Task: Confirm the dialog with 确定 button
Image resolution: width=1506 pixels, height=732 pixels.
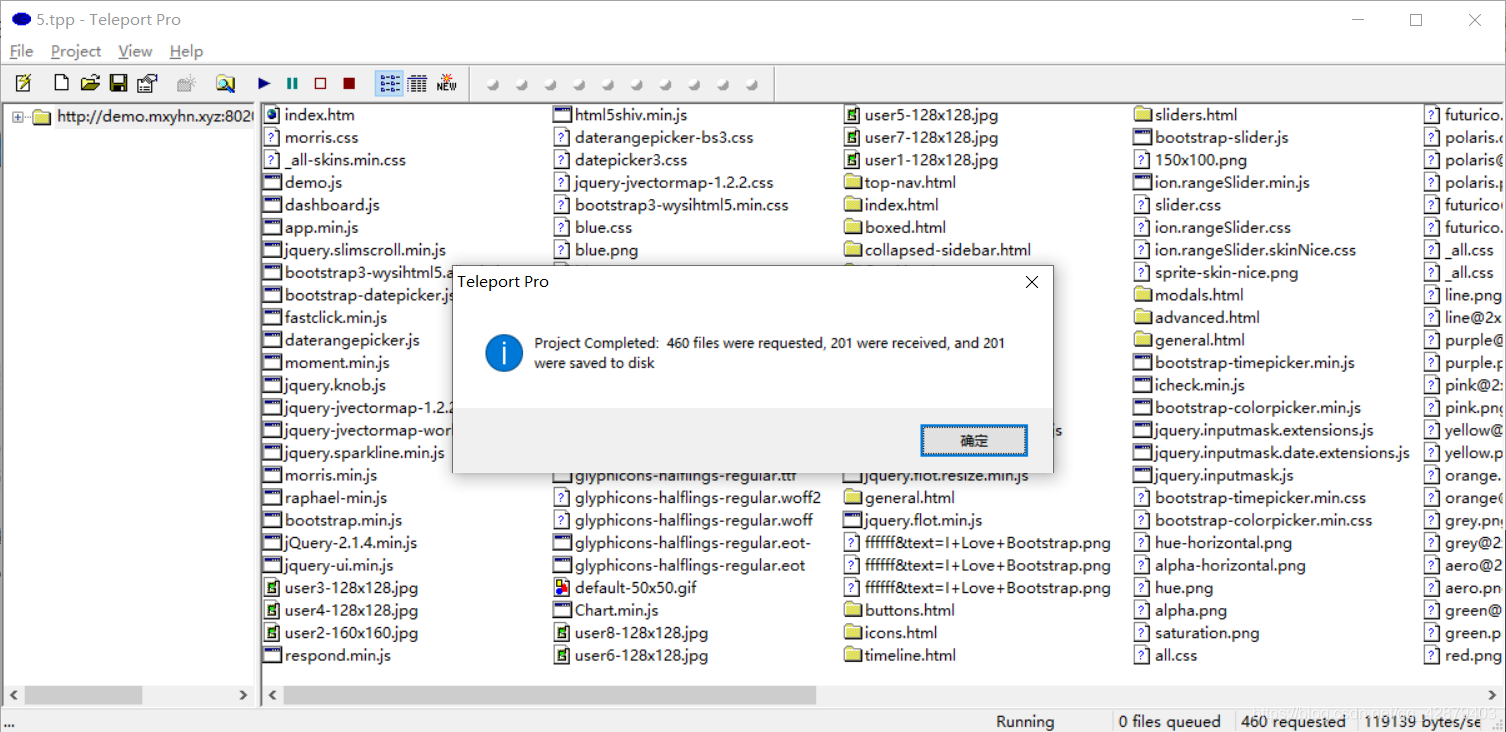Action: click(974, 440)
